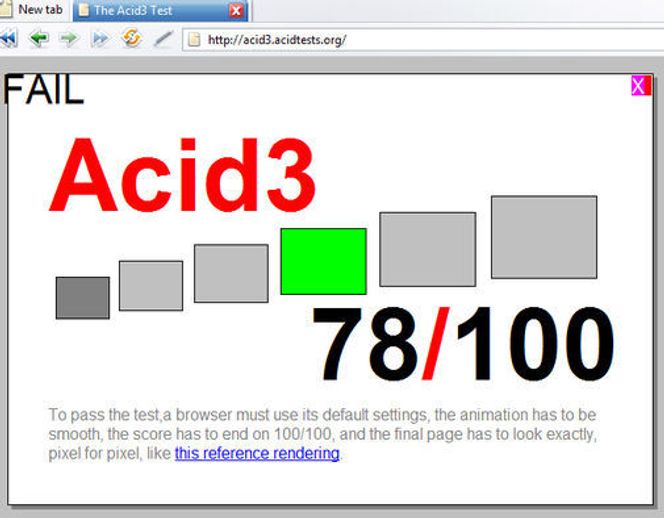This screenshot has width=664, height=518.
Task: Click the address bar URL field
Action: [x=423, y=40]
